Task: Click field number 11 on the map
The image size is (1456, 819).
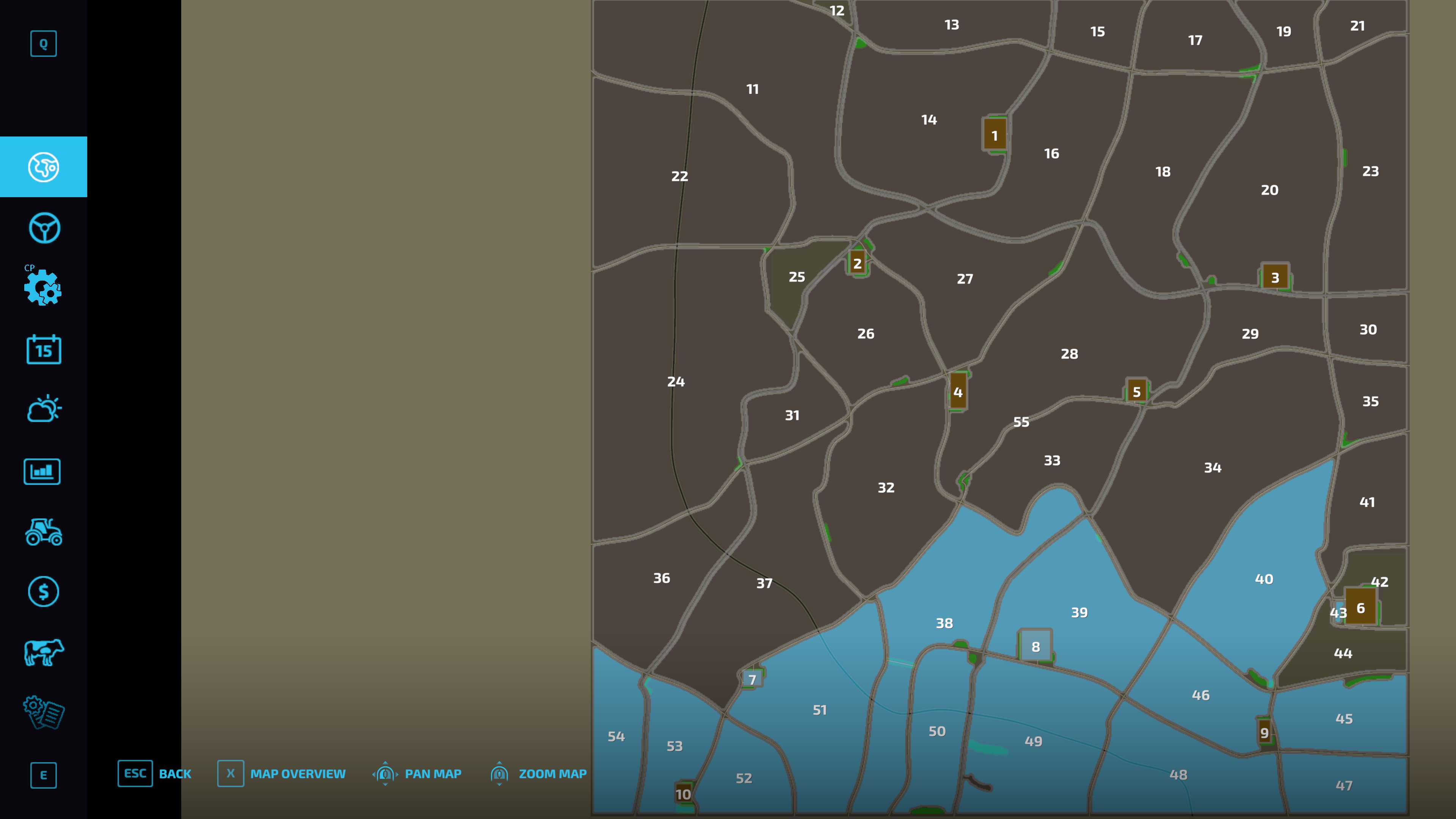Action: coord(752,89)
